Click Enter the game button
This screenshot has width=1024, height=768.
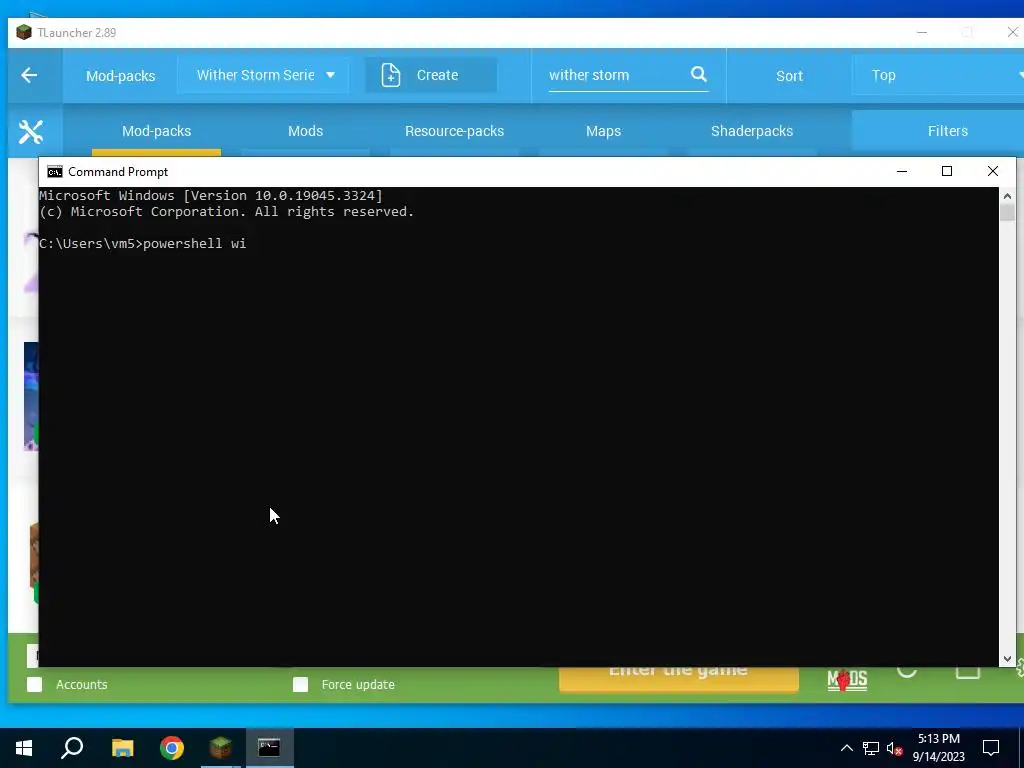point(679,679)
